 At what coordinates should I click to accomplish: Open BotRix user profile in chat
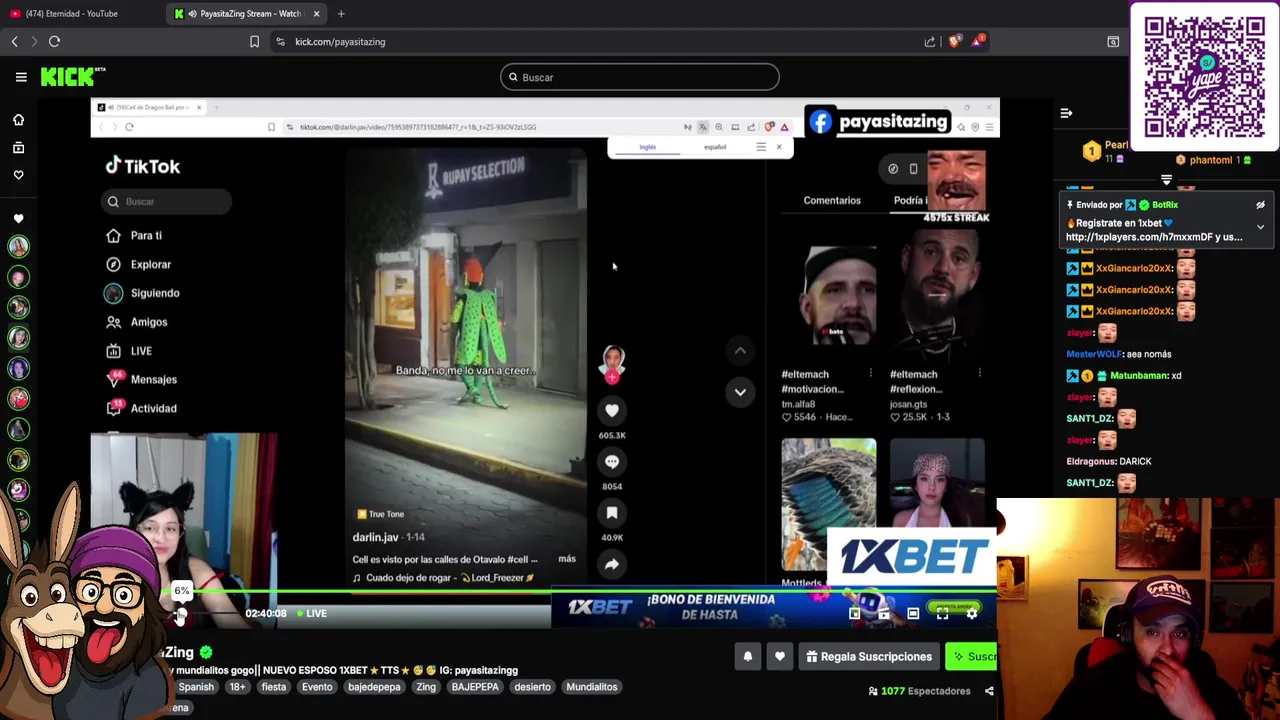1165,205
